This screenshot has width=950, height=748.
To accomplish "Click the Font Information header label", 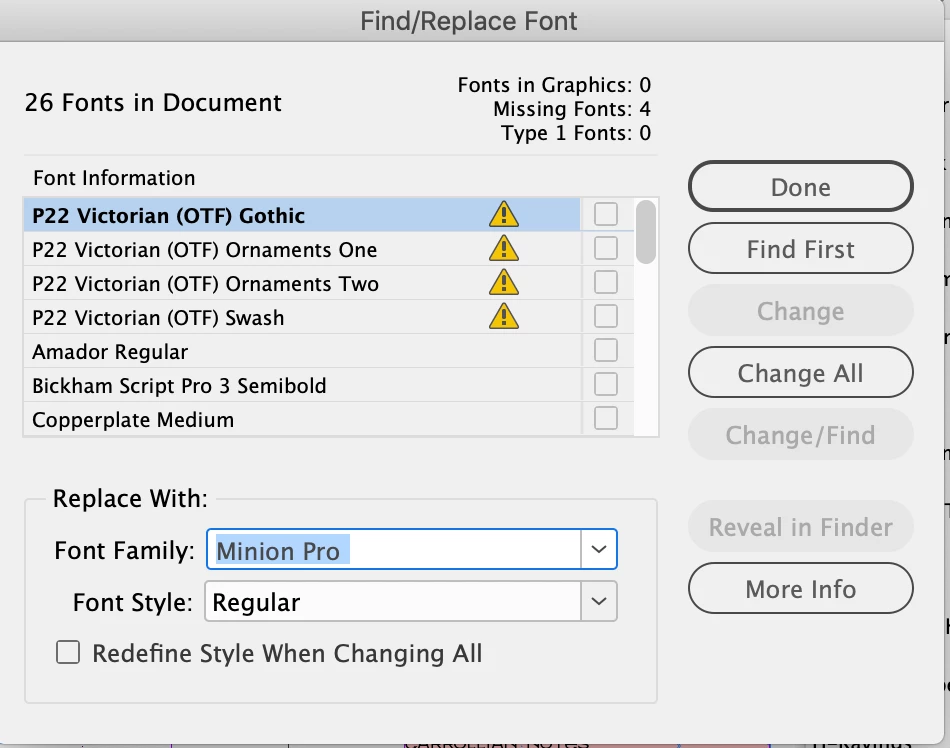I will pos(114,178).
